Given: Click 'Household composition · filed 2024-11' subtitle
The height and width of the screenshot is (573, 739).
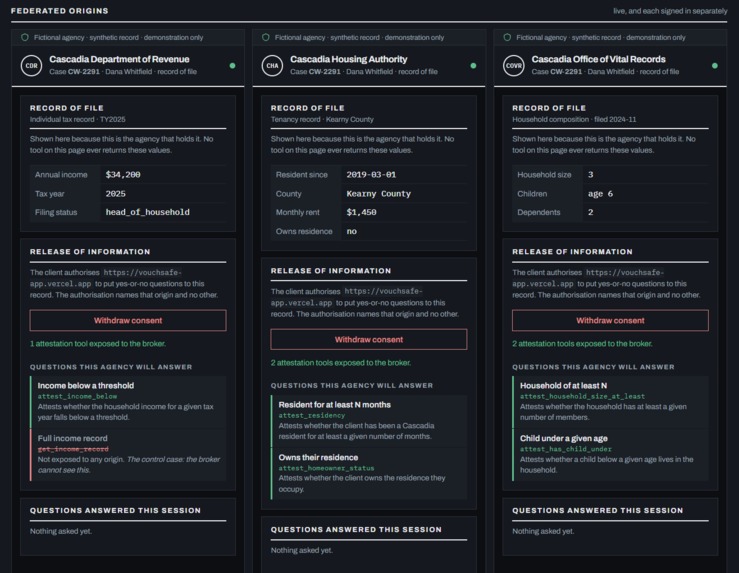Looking at the screenshot, I should (574, 119).
